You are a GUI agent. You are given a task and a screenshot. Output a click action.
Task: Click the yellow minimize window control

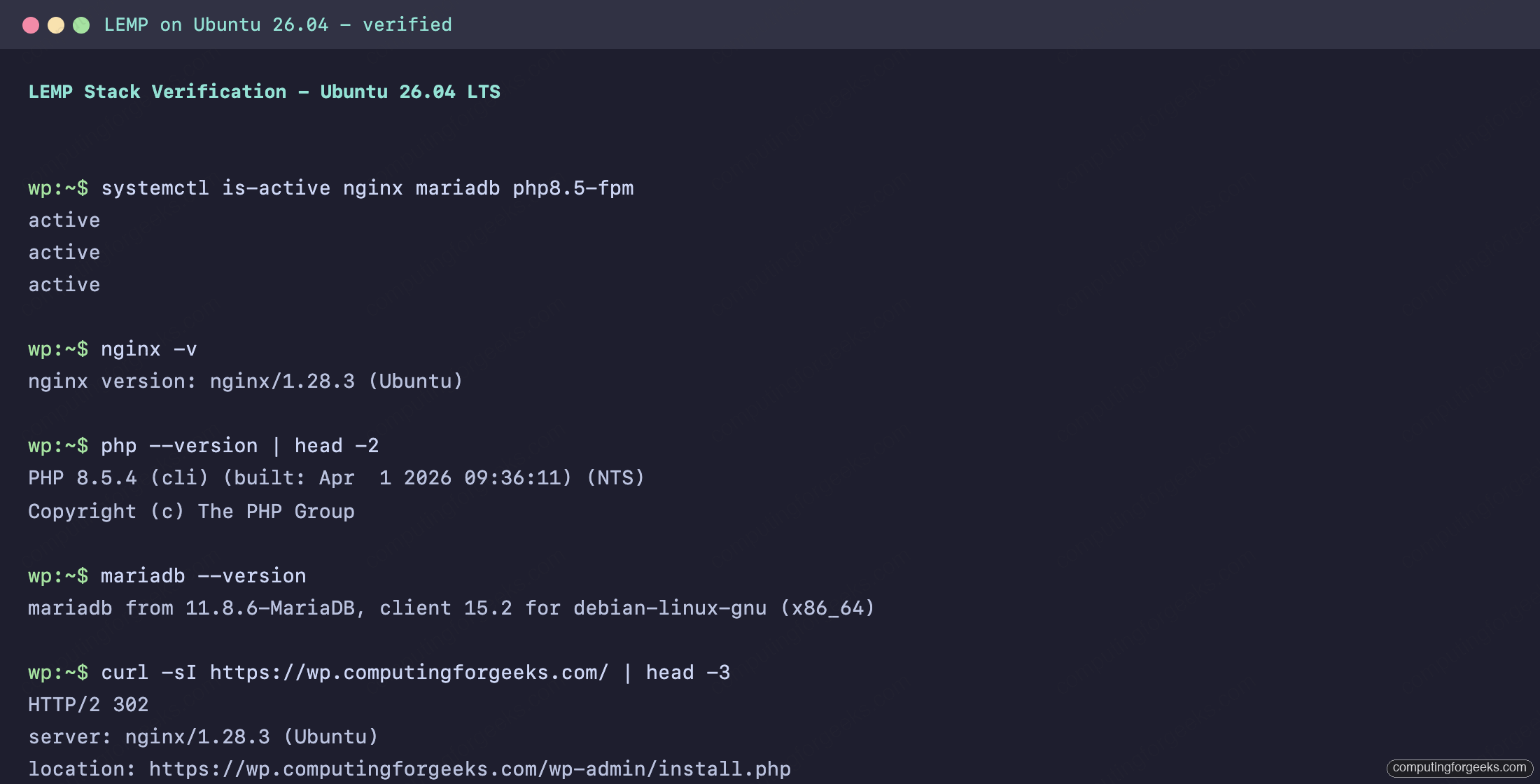coord(57,24)
